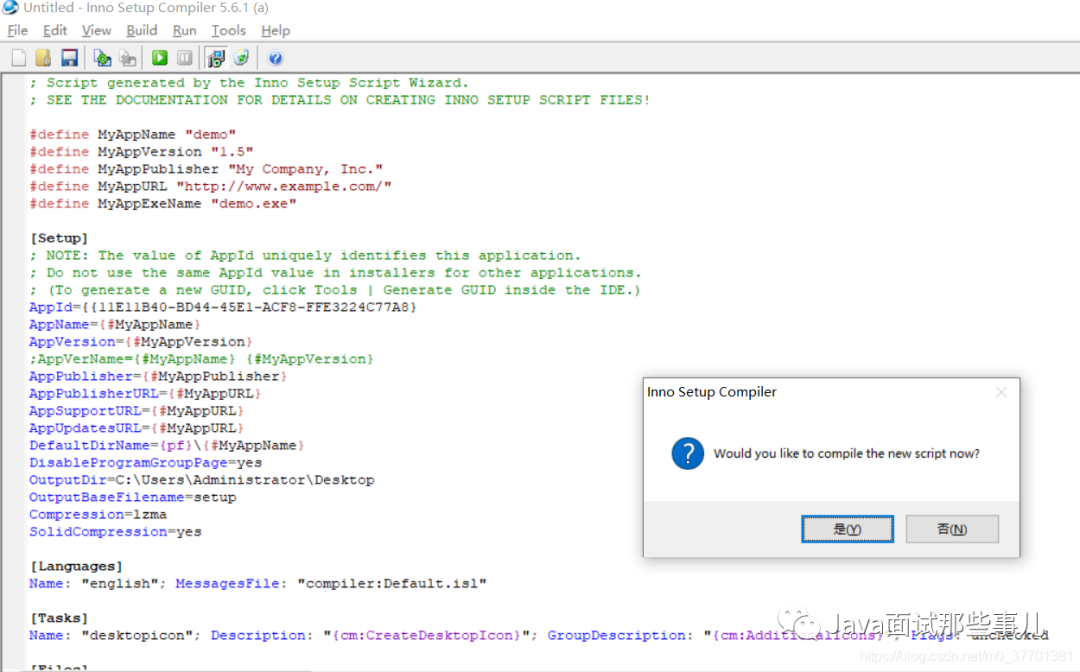1080x672 pixels.
Task: Open help with the question mark icon
Action: (x=275, y=58)
